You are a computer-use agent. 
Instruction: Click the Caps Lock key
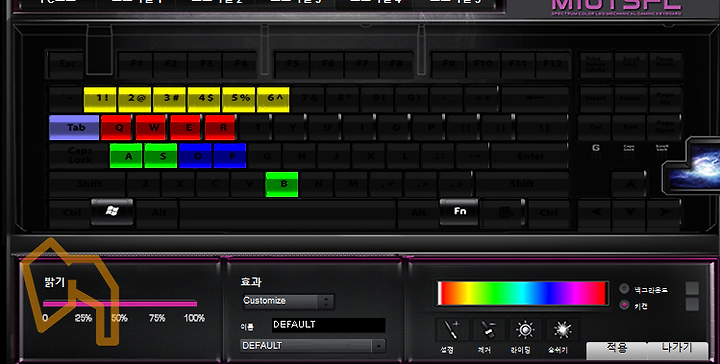[79, 156]
